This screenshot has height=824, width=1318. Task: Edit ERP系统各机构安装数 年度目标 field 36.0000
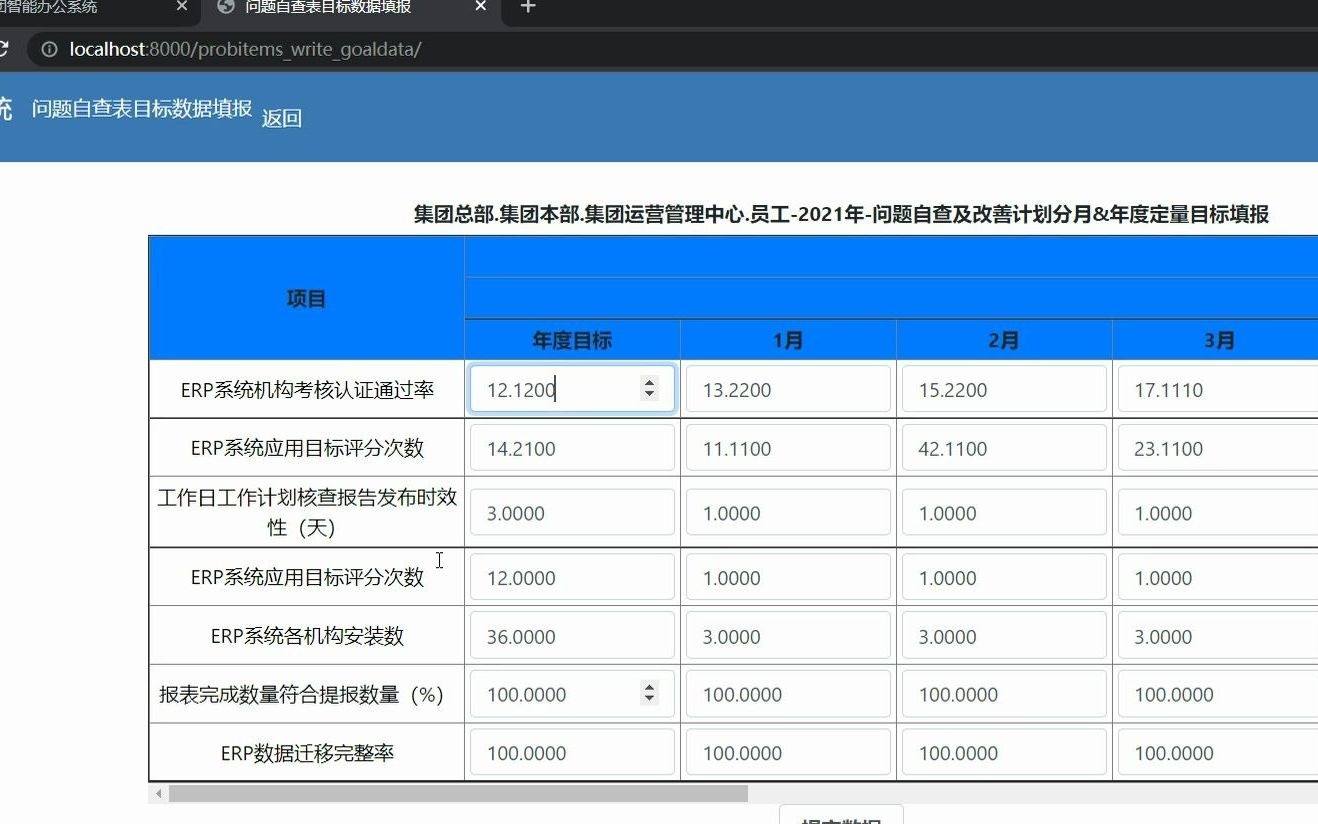pos(572,636)
